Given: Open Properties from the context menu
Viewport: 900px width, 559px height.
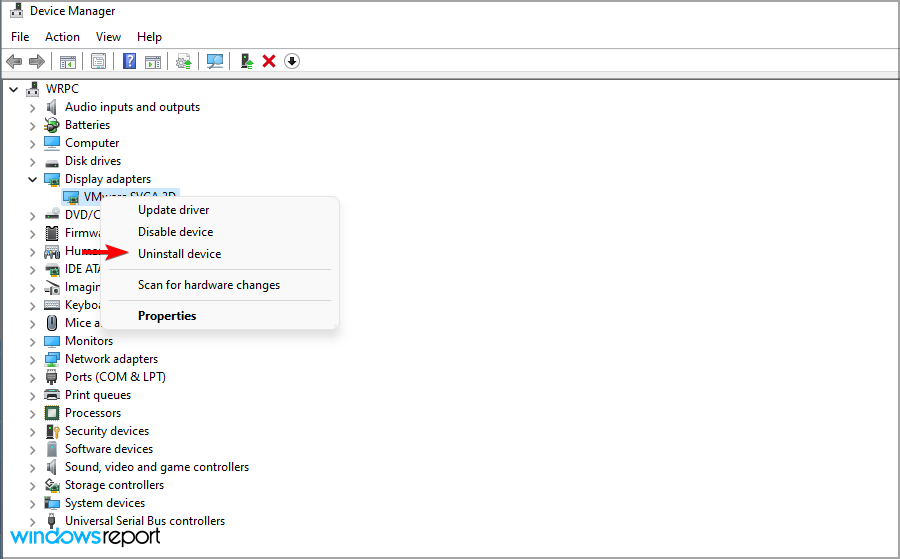Looking at the screenshot, I should [x=220, y=316].
